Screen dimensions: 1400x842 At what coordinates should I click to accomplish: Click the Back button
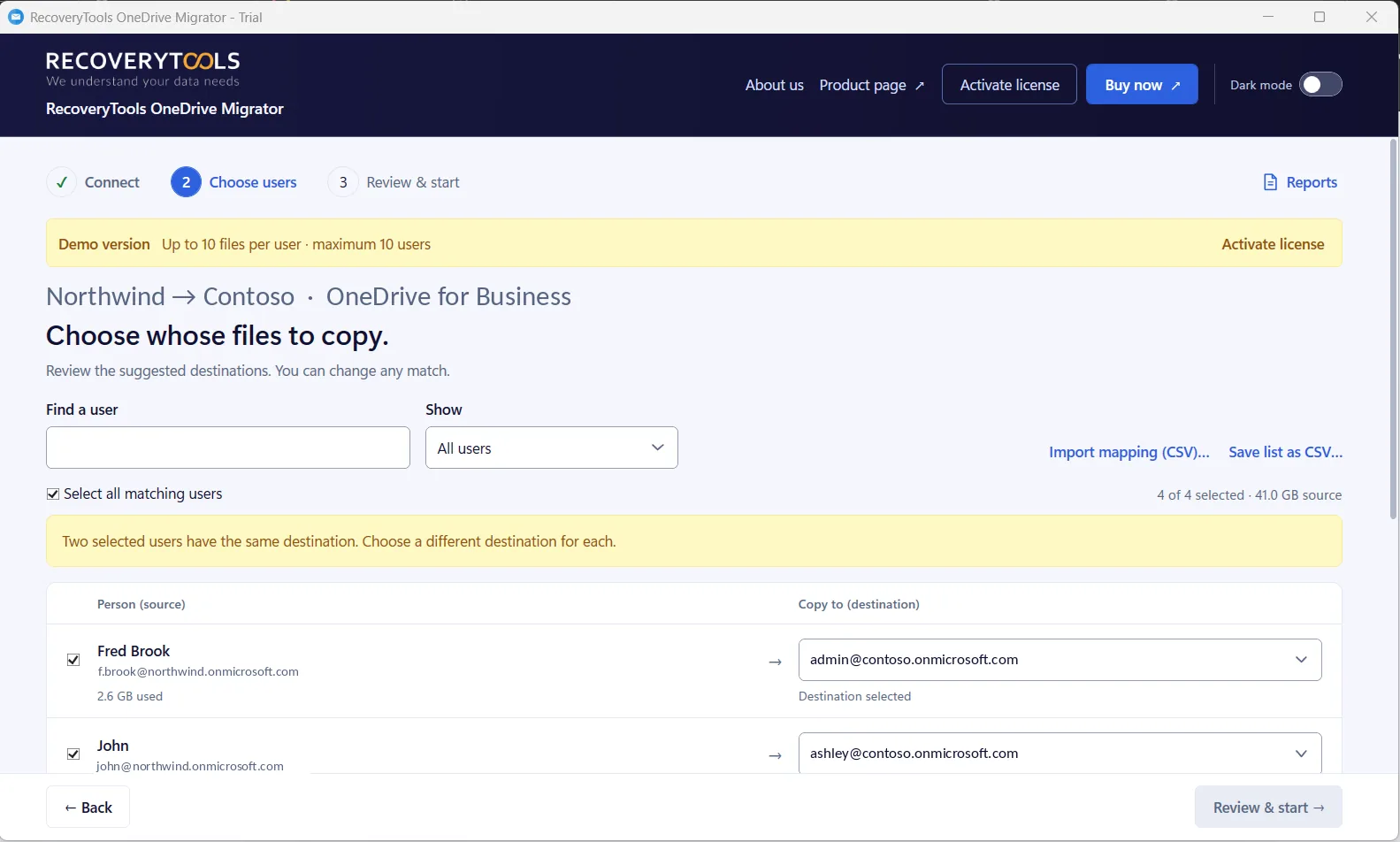[x=88, y=807]
